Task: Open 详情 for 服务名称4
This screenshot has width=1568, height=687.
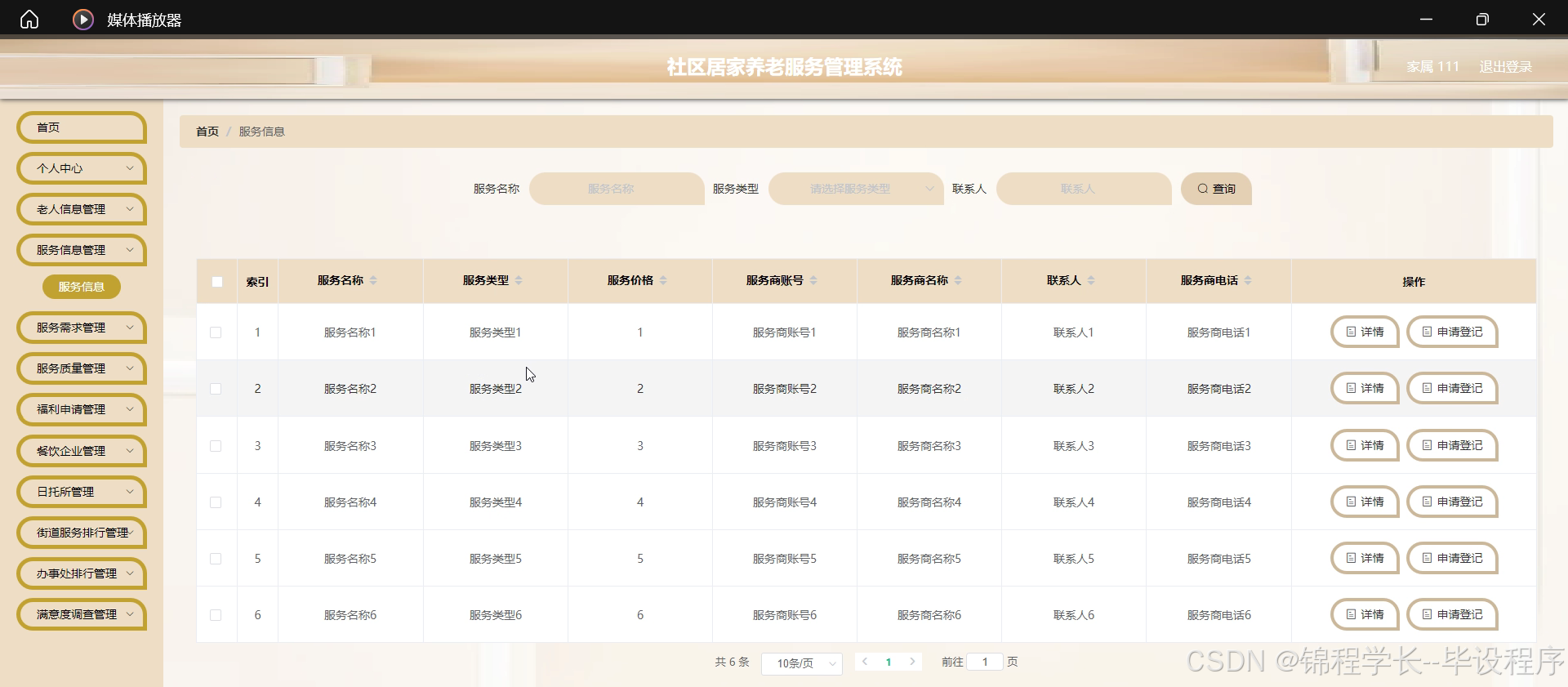Action: [1365, 502]
